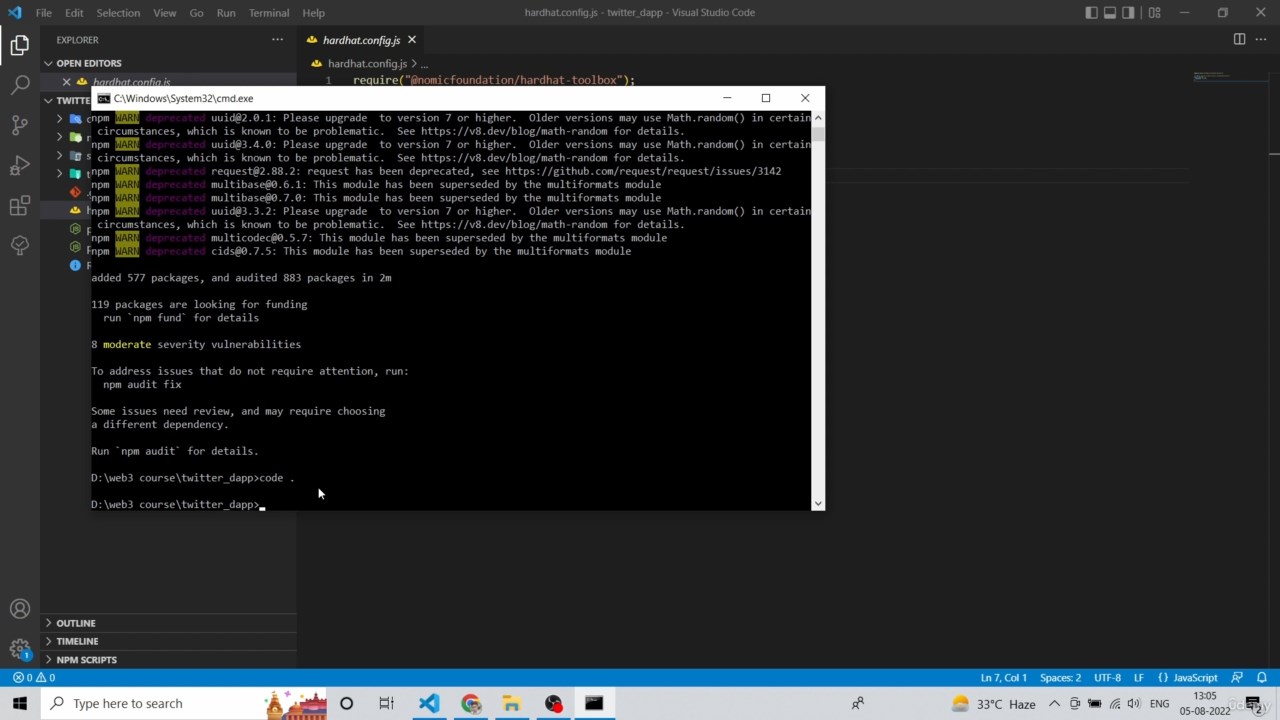
Task: Expand the Outline section
Action: [168, 623]
